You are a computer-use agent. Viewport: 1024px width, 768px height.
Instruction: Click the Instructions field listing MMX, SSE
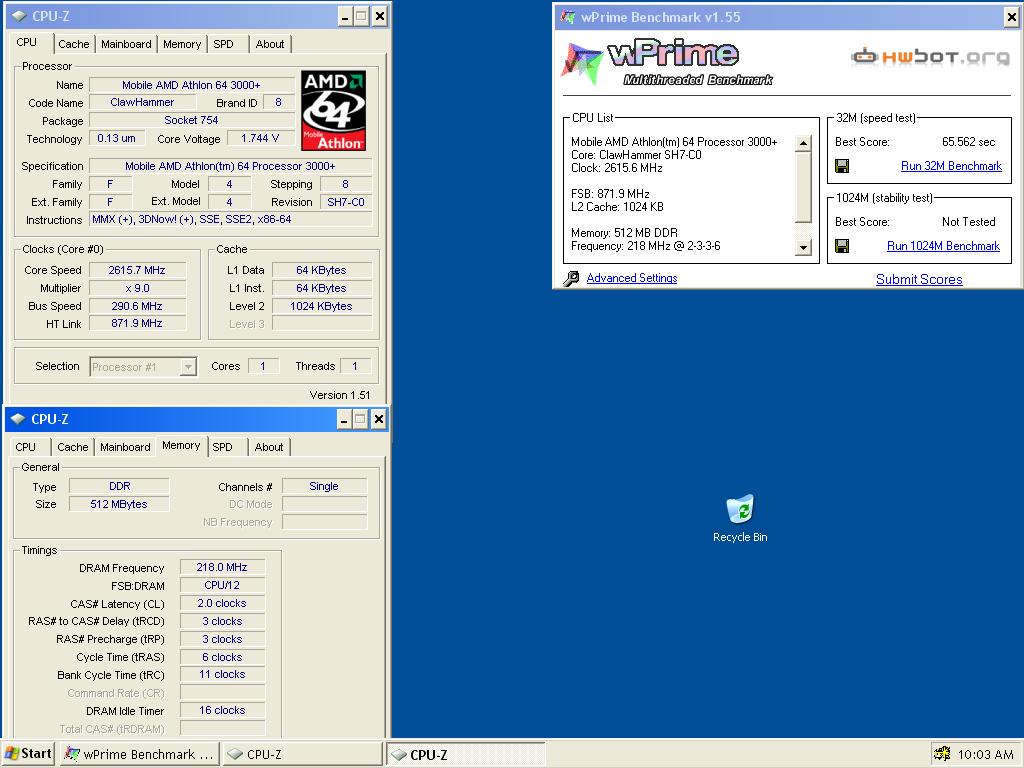(x=230, y=219)
